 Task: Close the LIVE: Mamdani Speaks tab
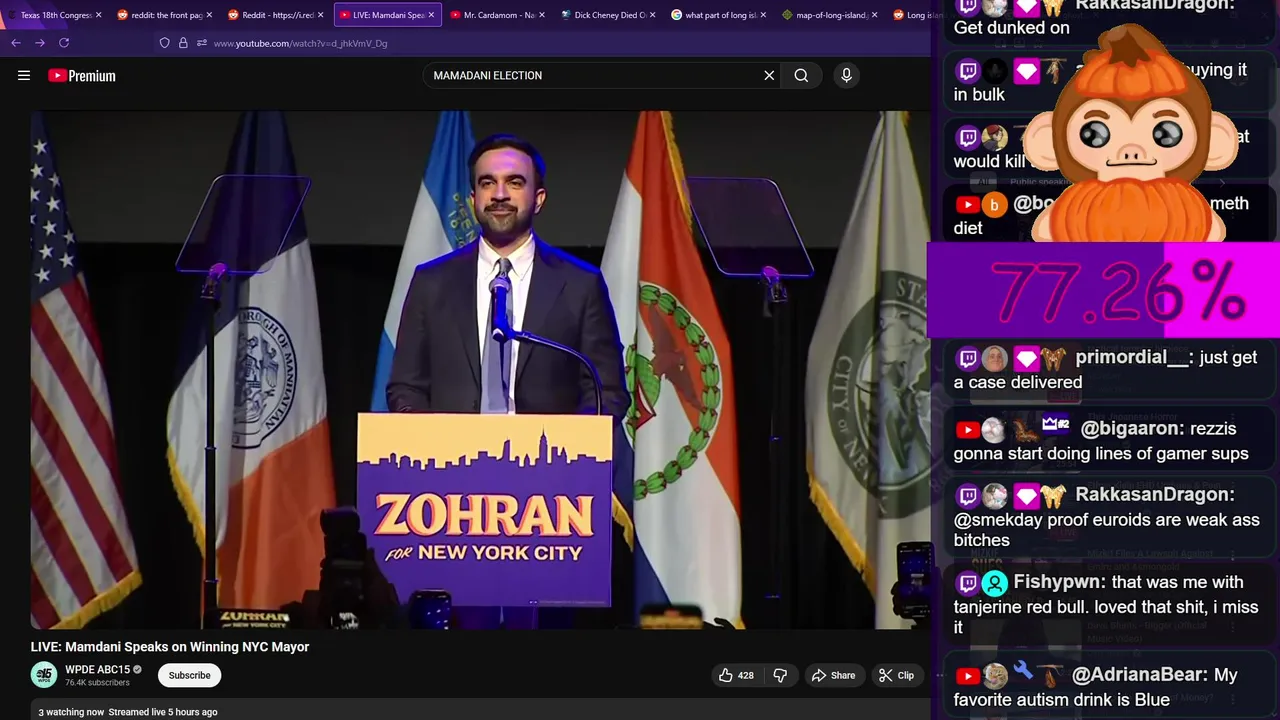pyautogui.click(x=431, y=15)
